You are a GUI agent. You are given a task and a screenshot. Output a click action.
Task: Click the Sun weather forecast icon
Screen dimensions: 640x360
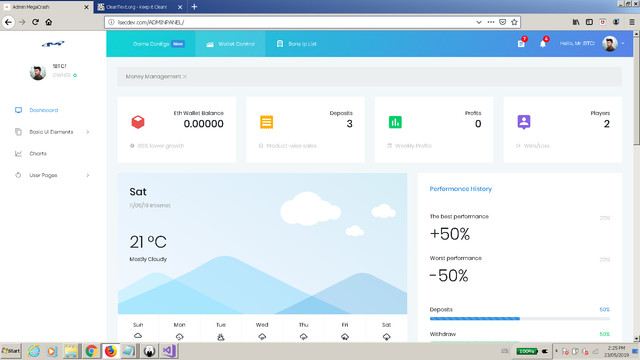click(138, 336)
